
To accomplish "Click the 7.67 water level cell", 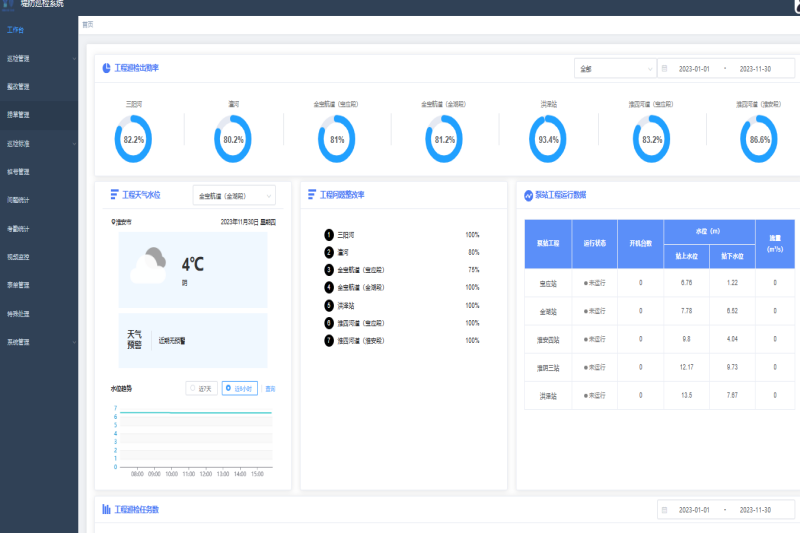I will 732,395.
